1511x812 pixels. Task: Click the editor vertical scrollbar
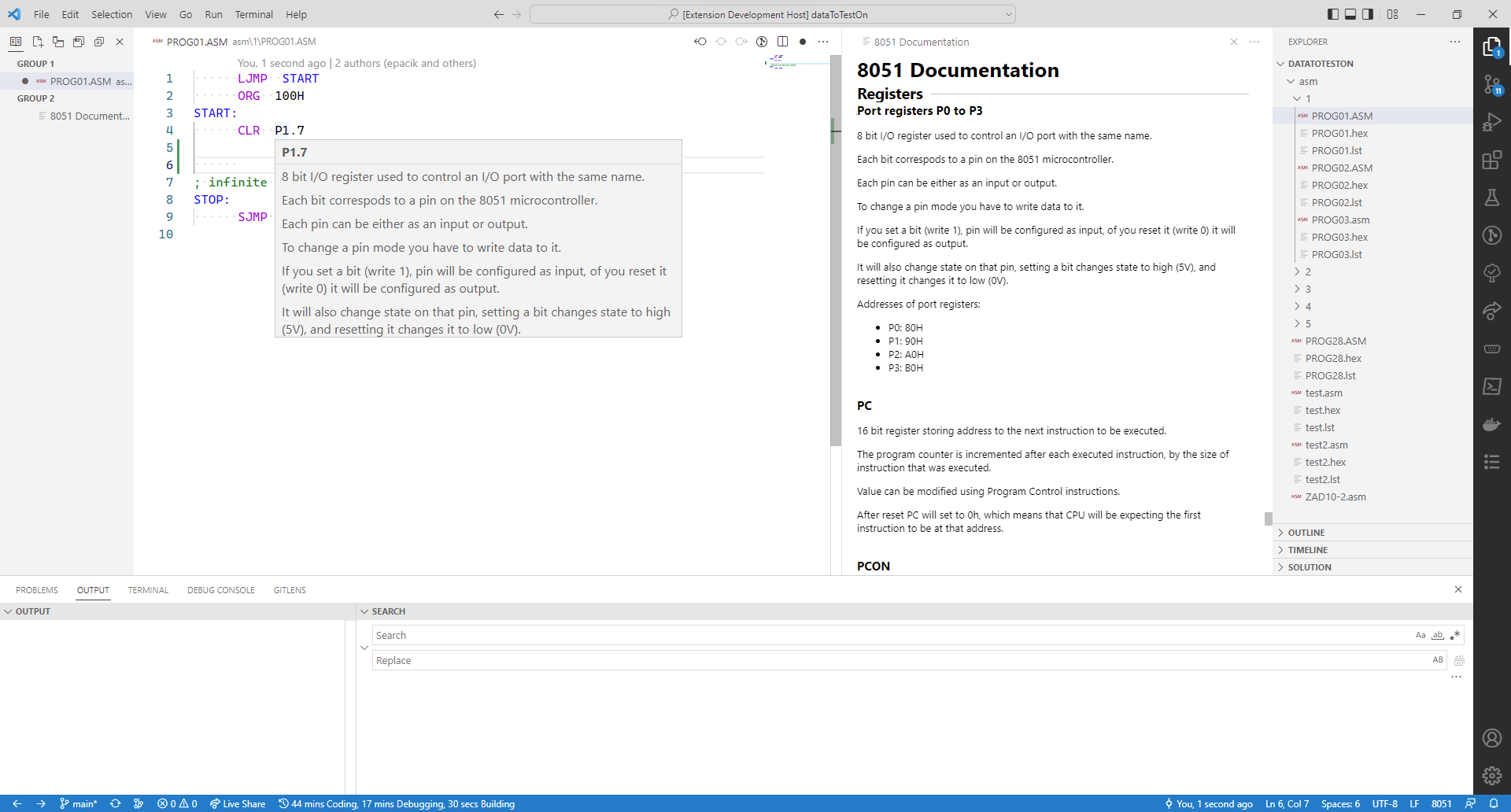click(836, 251)
